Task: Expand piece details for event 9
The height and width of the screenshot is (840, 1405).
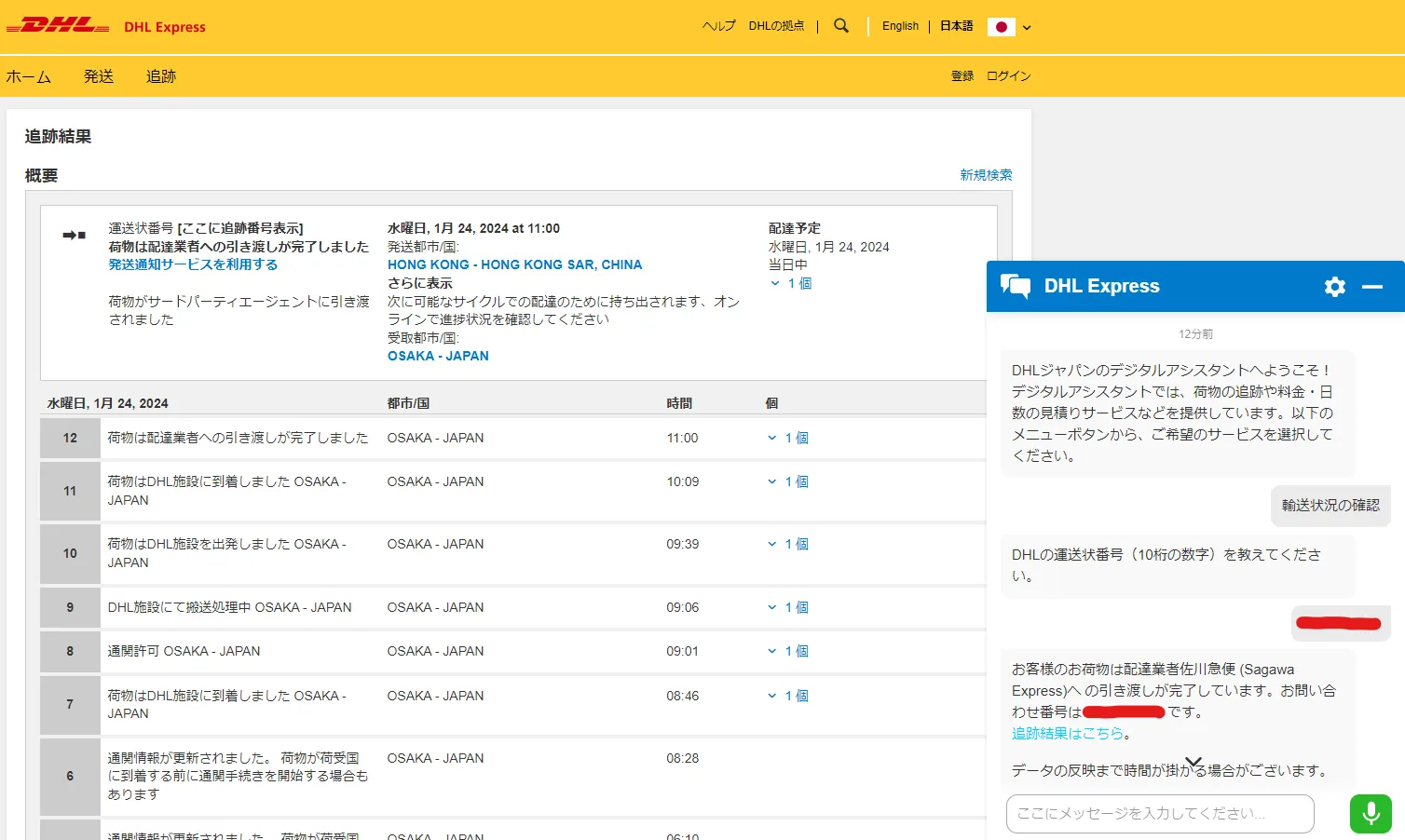Action: tap(788, 607)
